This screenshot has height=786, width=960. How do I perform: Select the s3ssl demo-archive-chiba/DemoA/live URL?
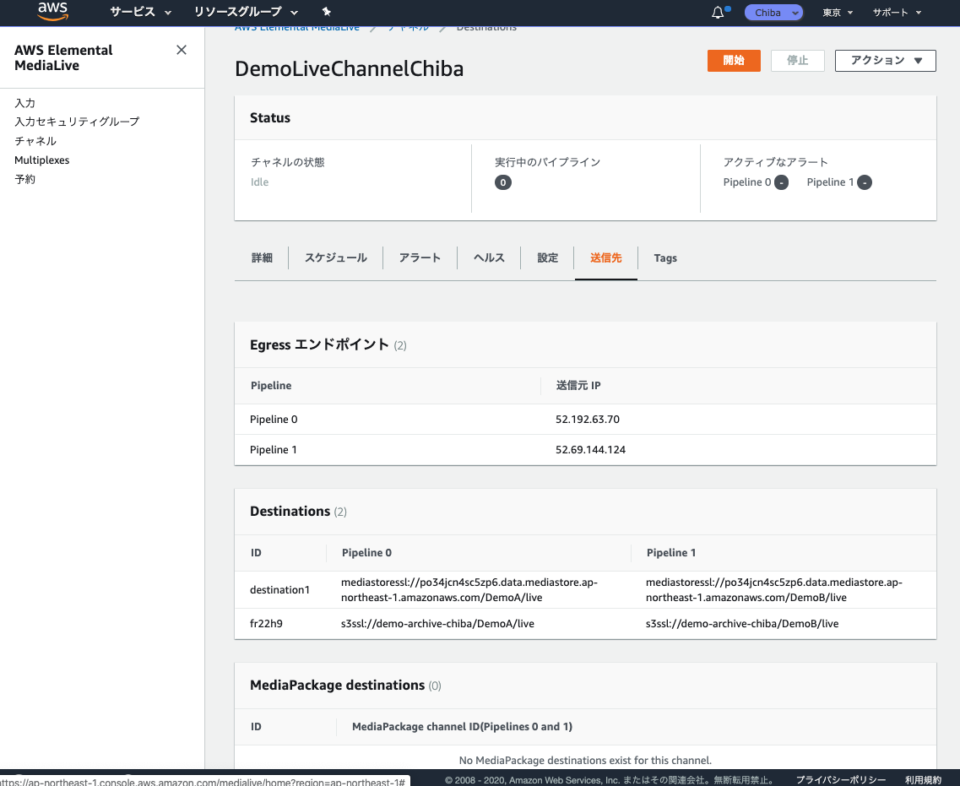(438, 624)
